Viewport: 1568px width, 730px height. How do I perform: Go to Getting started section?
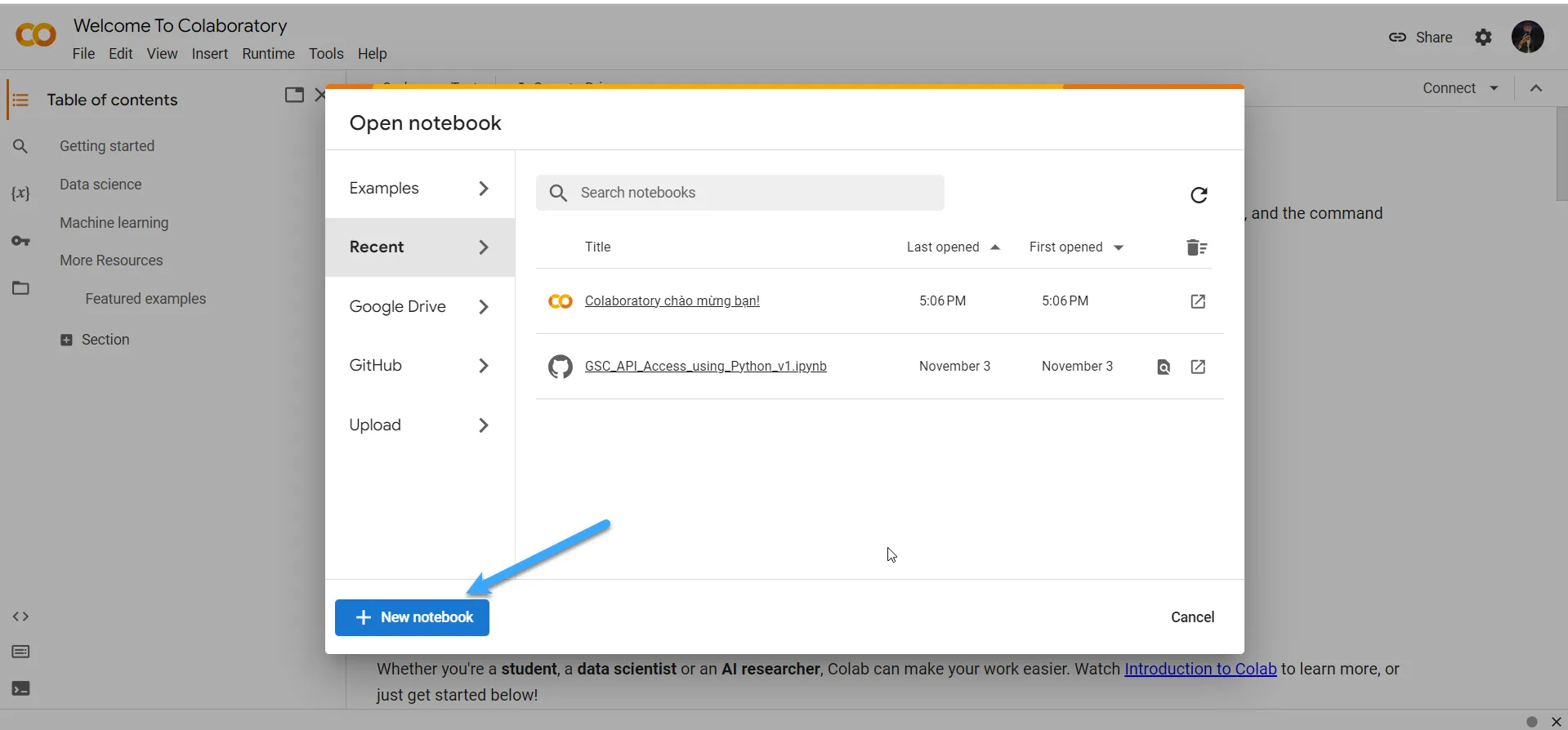(x=107, y=146)
